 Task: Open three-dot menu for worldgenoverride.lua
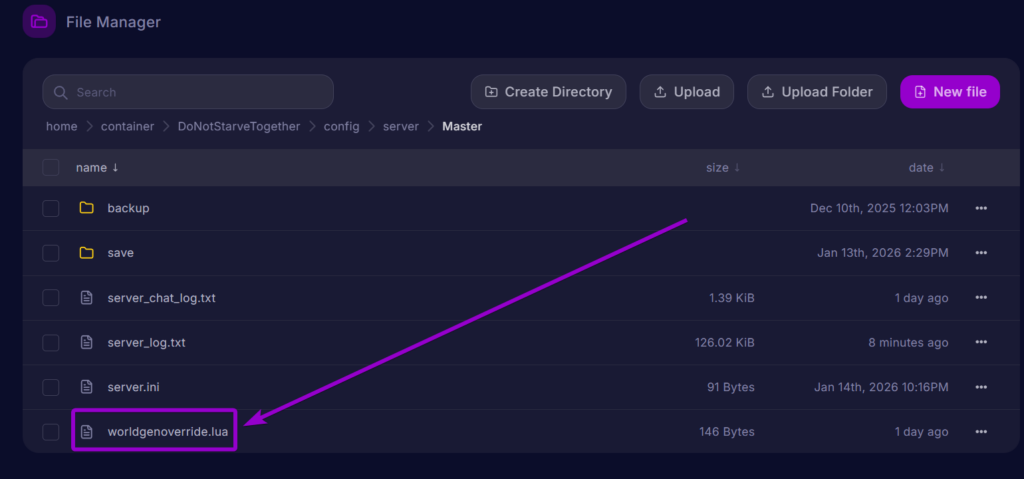click(x=981, y=432)
